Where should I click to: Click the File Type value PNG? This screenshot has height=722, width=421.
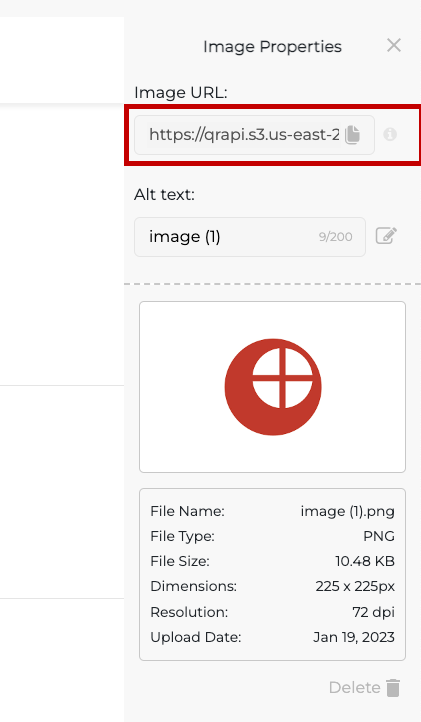379,536
